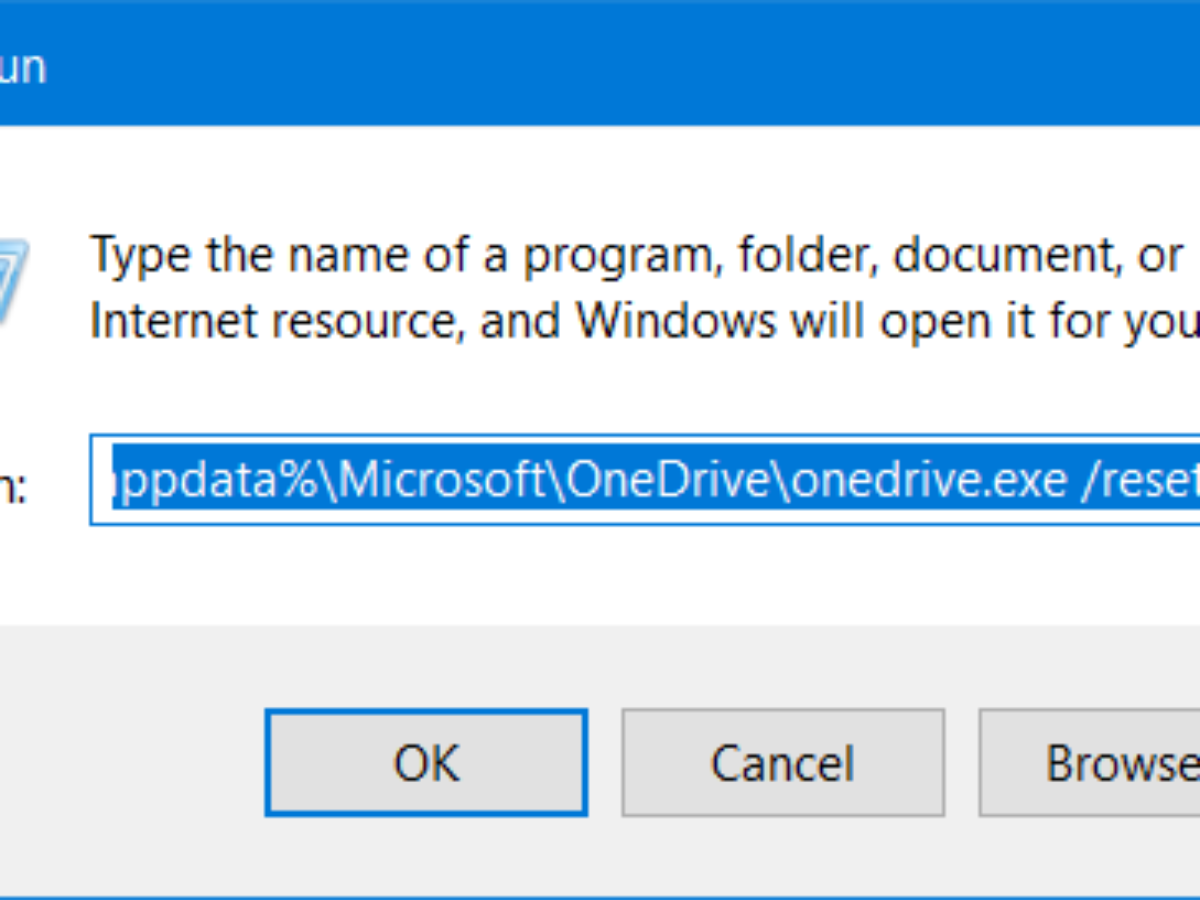Click the Run dialog icon
The height and width of the screenshot is (900, 1200).
(x=12, y=282)
